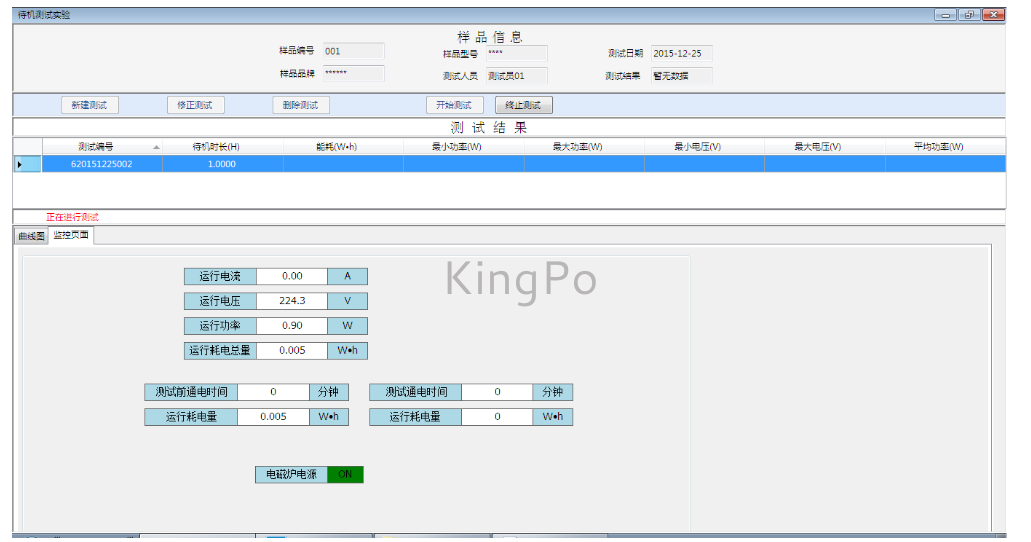This screenshot has height=542, width=1031.
Task: Minimize the 待机测试实验 window
Action: pos(946,15)
